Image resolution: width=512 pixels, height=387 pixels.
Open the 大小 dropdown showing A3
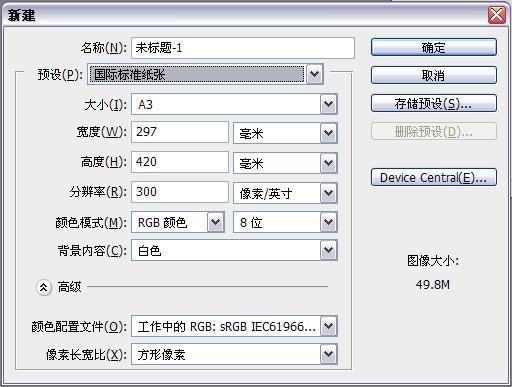point(234,104)
